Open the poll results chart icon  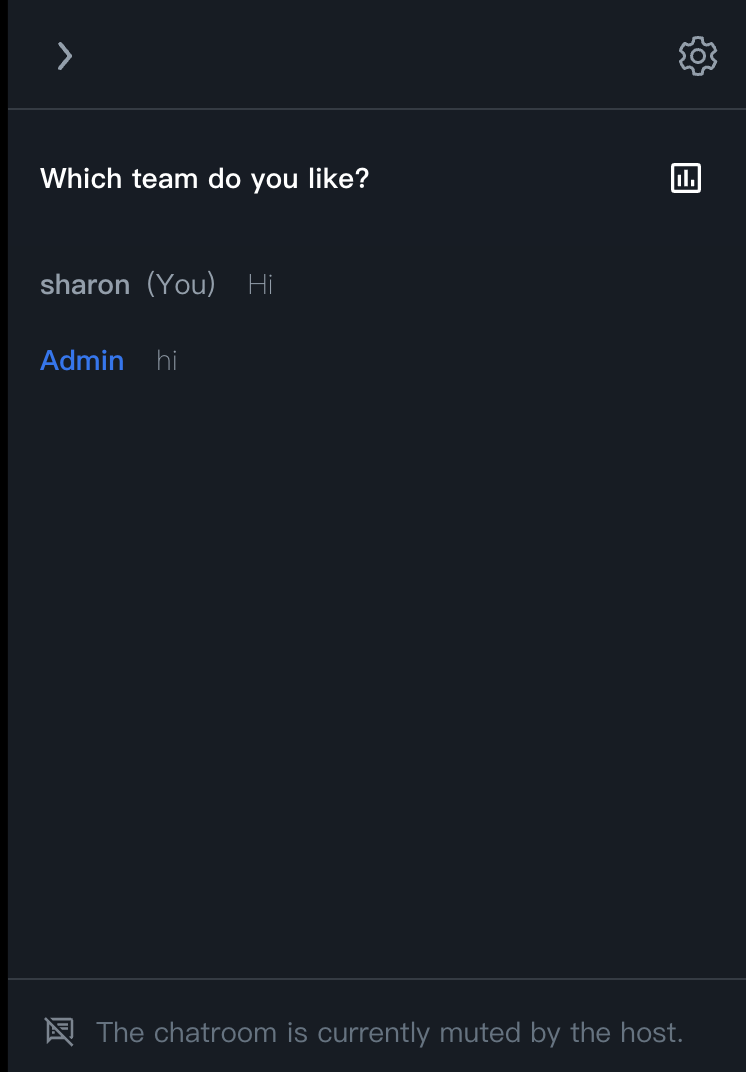click(686, 178)
